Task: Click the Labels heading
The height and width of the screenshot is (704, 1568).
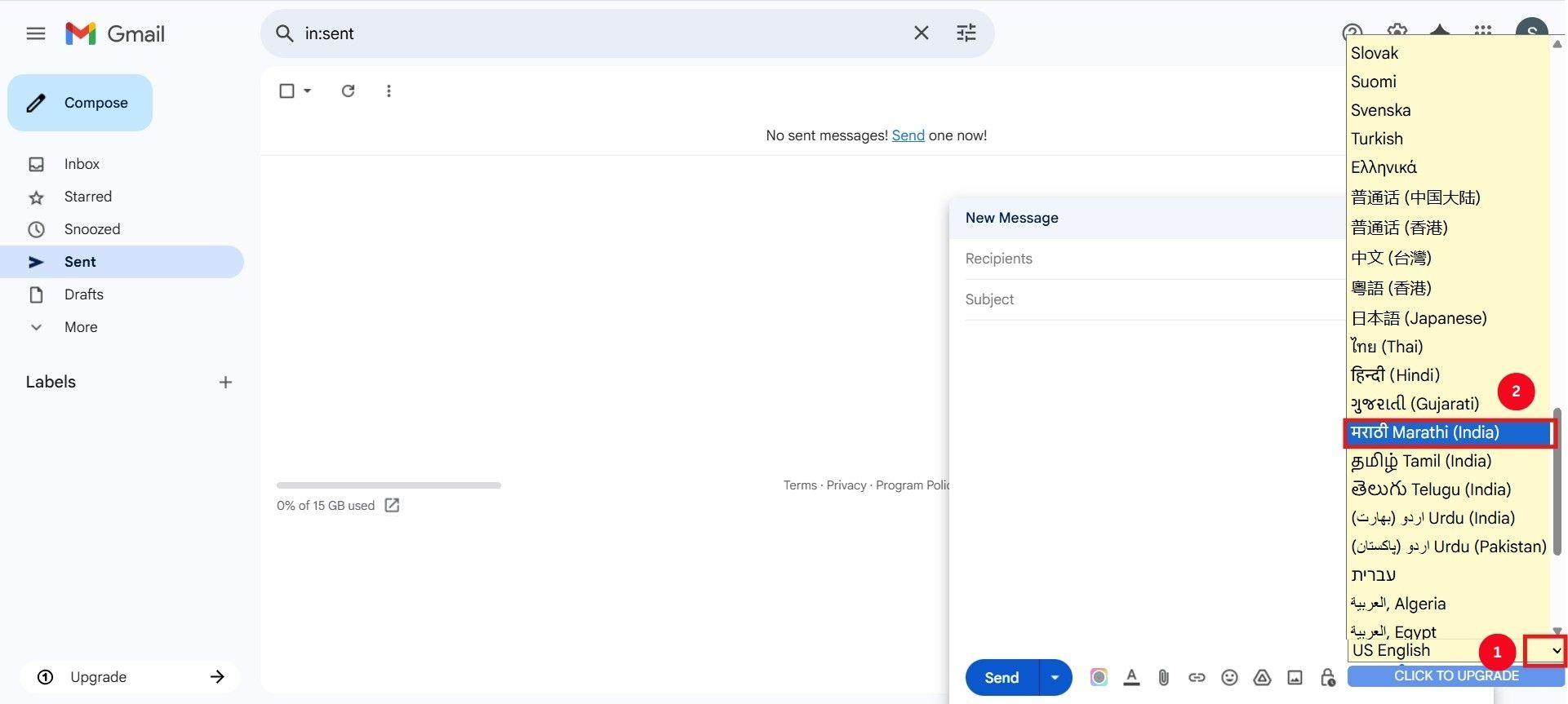Action: [x=51, y=382]
